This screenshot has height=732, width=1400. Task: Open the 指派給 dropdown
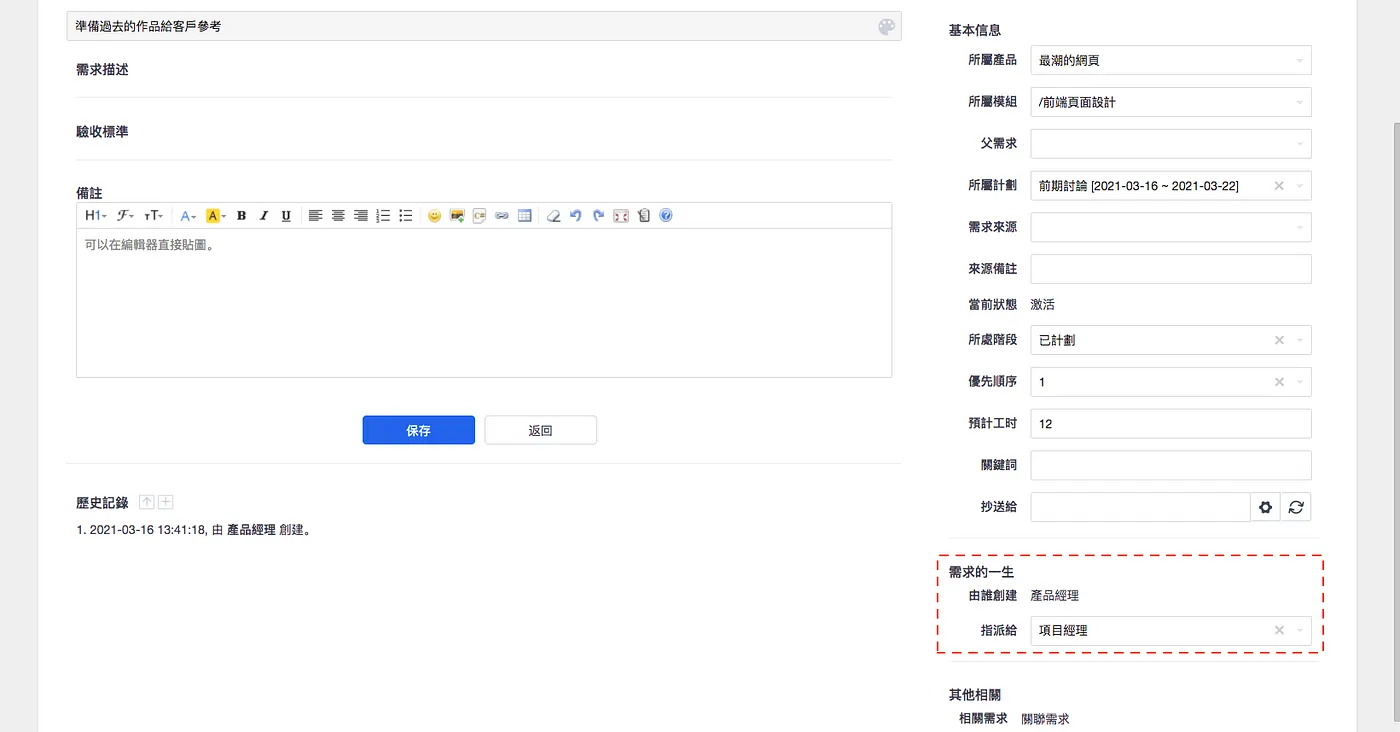pyautogui.click(x=1170, y=631)
